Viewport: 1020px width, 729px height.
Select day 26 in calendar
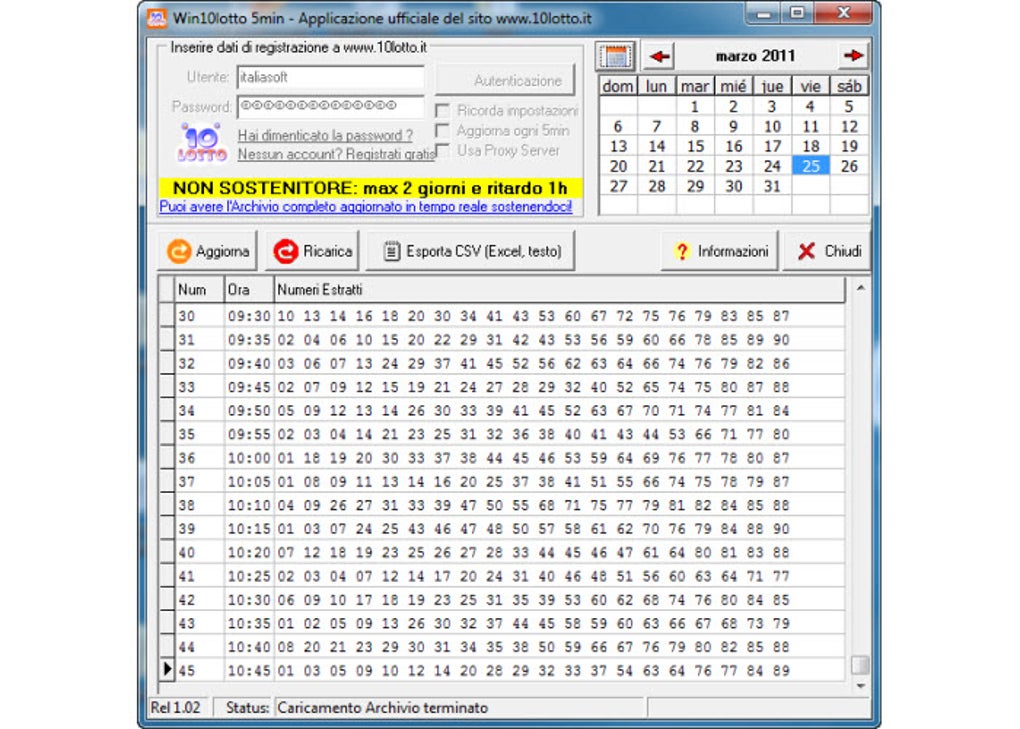tap(849, 166)
